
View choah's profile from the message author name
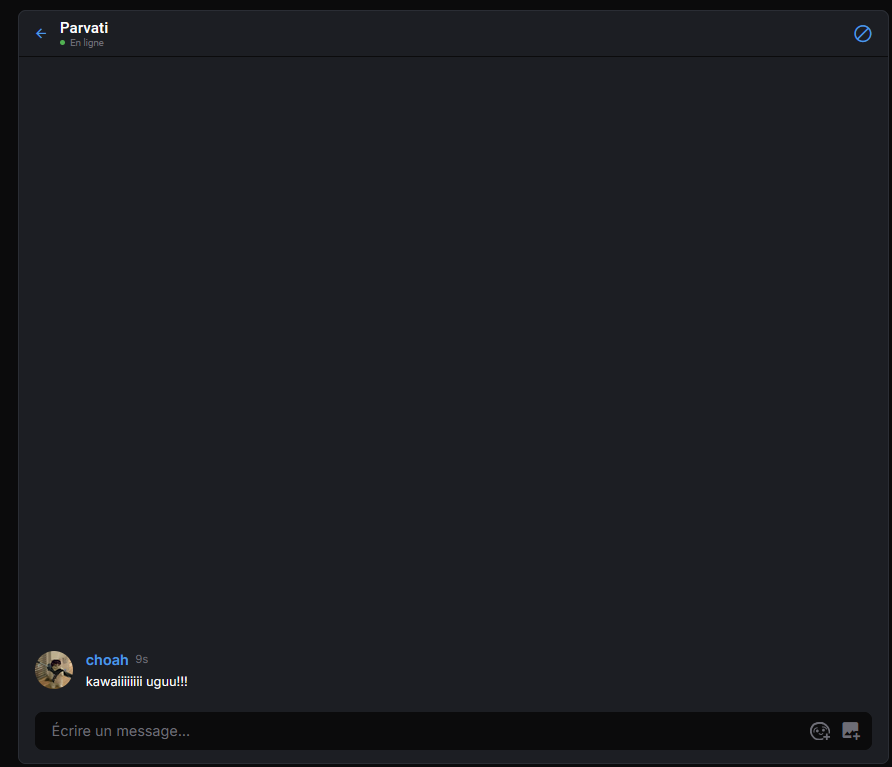107,660
